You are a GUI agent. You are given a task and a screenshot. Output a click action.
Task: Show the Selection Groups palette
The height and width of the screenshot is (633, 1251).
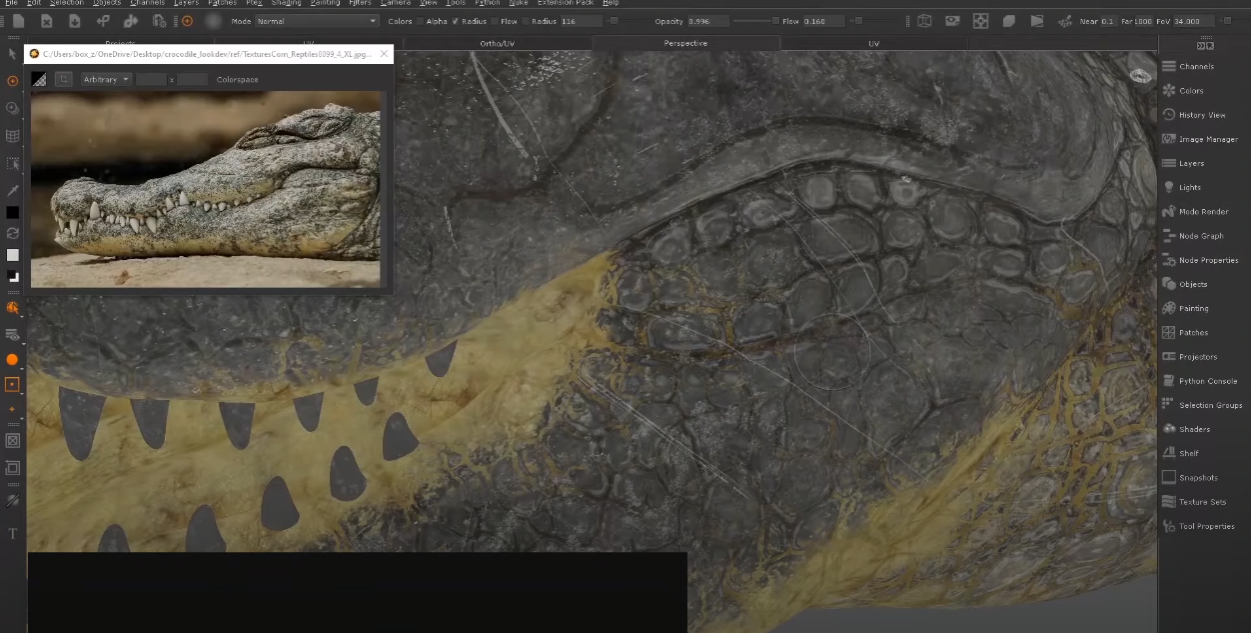pos(1203,405)
